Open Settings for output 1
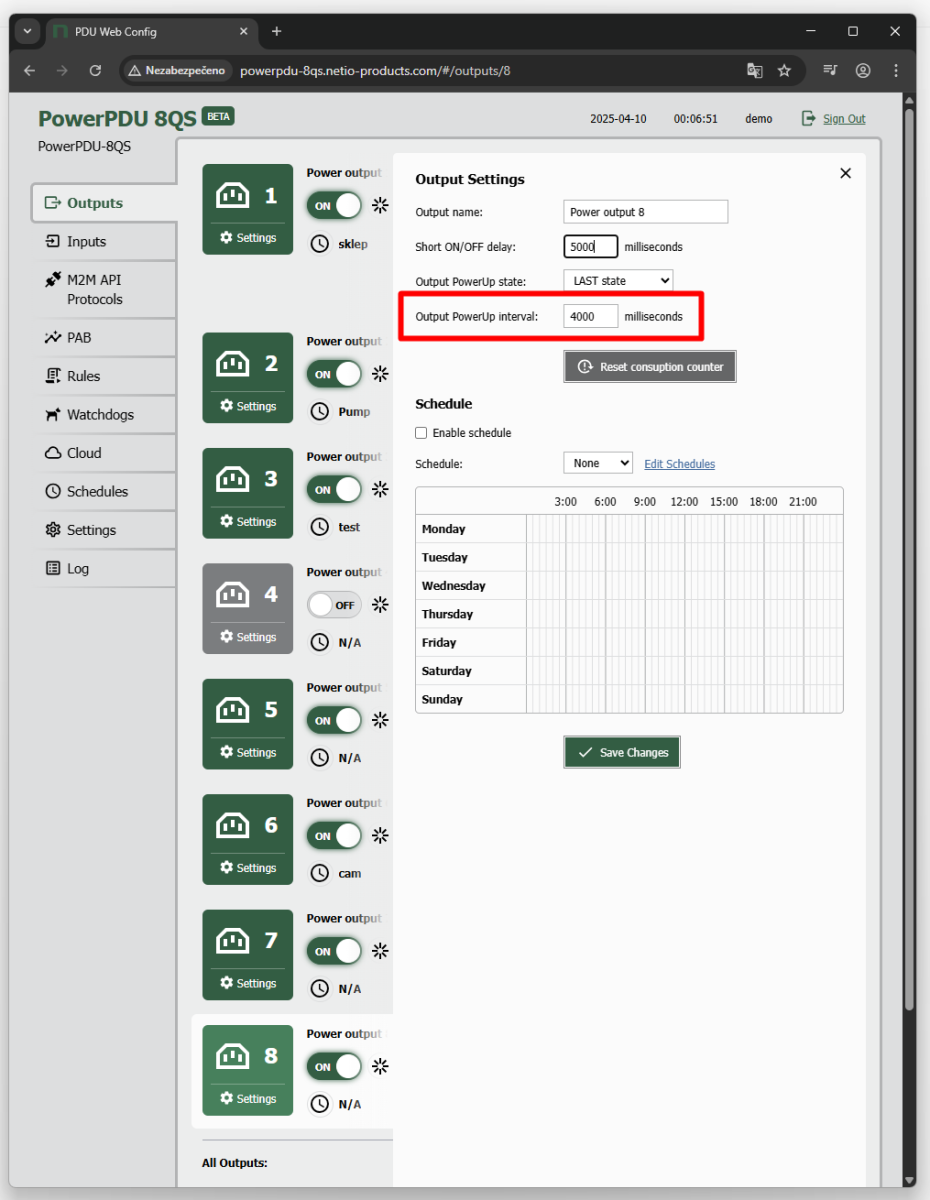Screen dimensions: 930x1200 tap(248, 238)
